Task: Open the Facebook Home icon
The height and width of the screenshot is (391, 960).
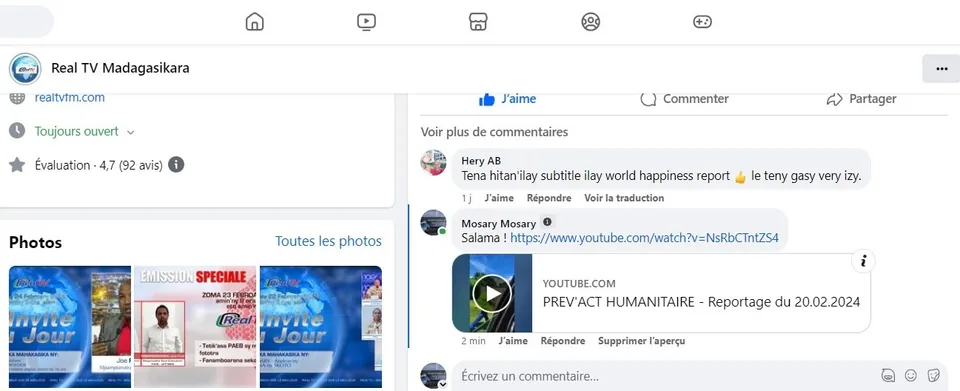Action: tap(254, 22)
